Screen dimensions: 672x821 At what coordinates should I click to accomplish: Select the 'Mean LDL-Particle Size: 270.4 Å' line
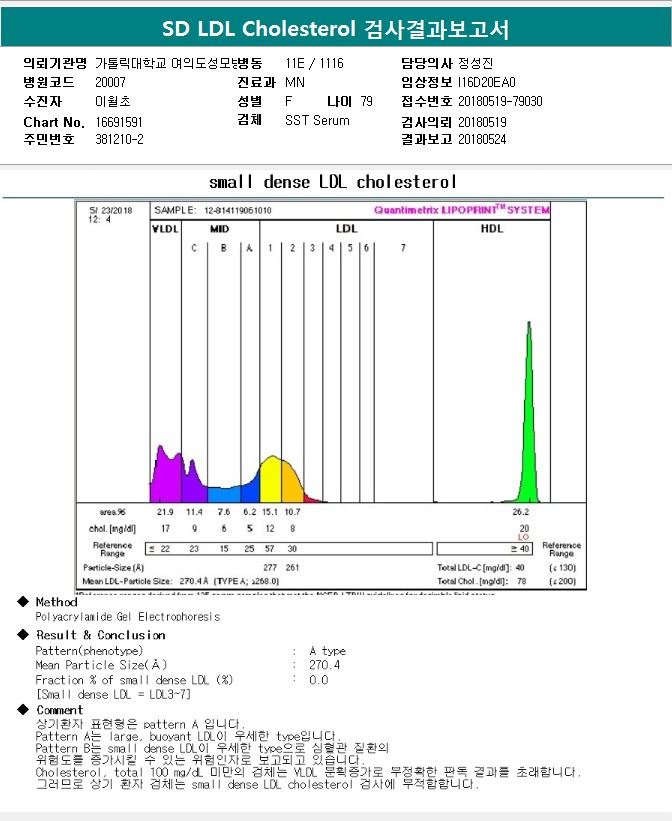tap(181, 581)
